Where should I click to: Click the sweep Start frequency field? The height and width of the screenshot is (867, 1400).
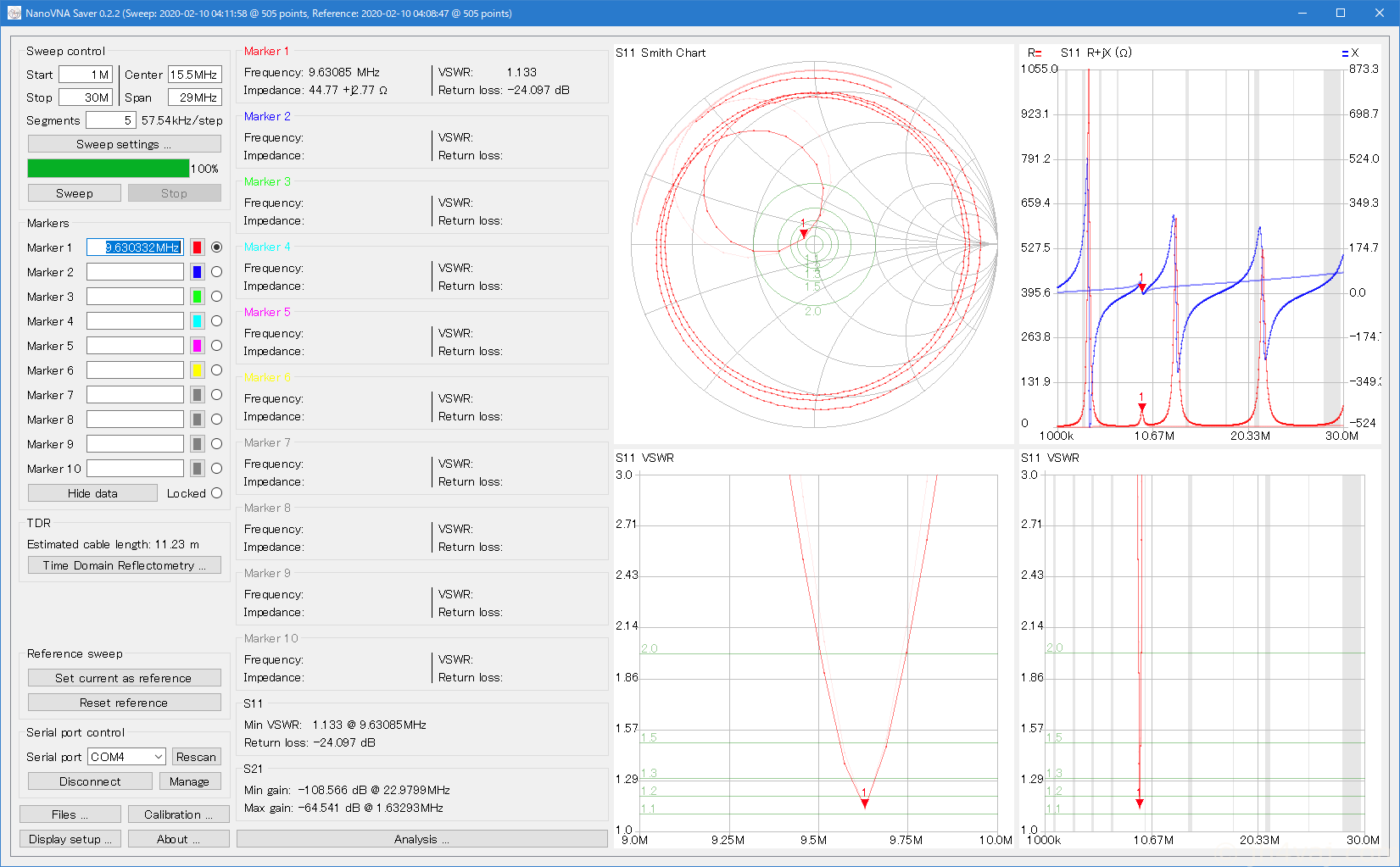click(x=86, y=75)
